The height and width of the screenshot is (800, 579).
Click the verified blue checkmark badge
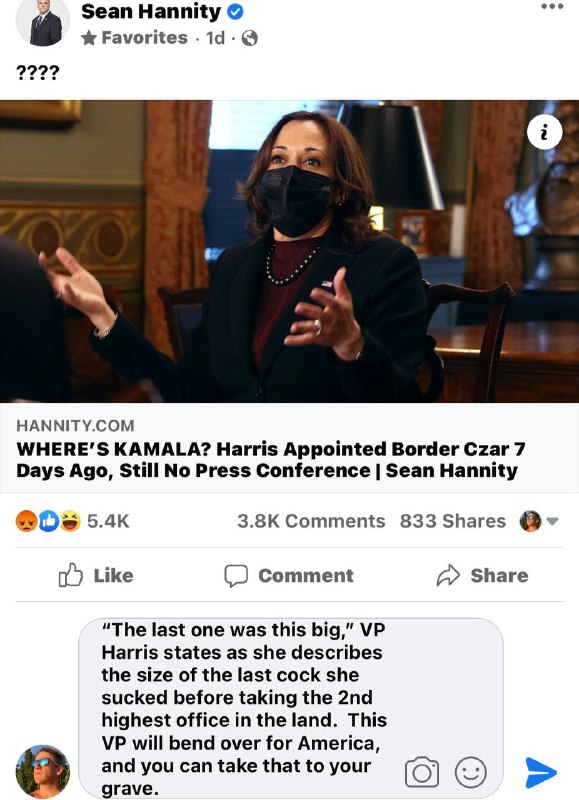tap(235, 12)
